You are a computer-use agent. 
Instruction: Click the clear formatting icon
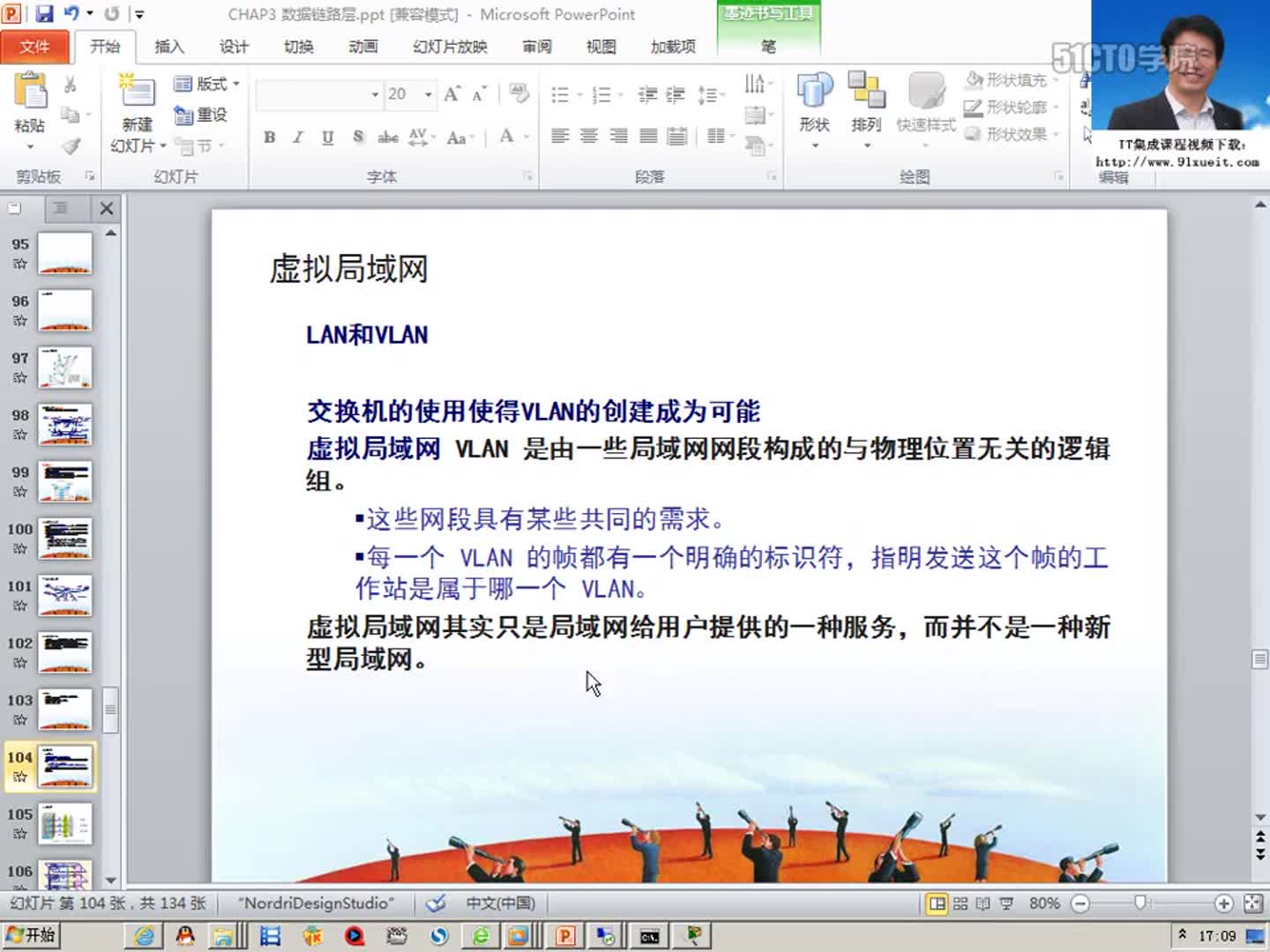[x=519, y=93]
